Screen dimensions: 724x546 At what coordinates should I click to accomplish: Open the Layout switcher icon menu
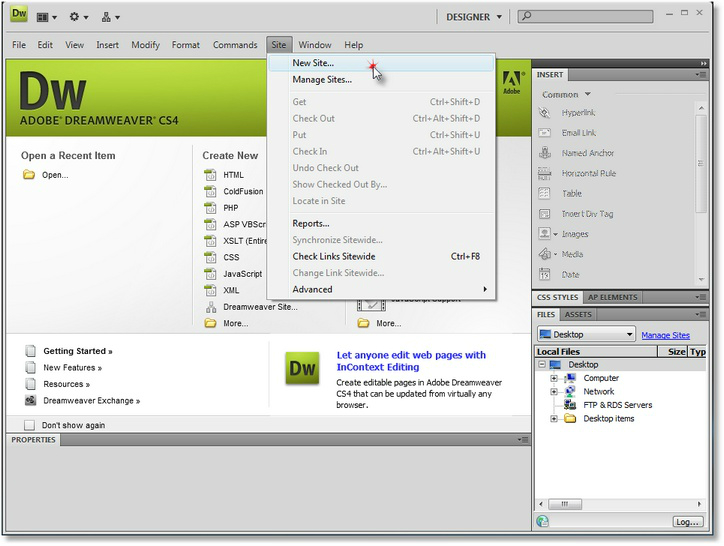click(47, 17)
